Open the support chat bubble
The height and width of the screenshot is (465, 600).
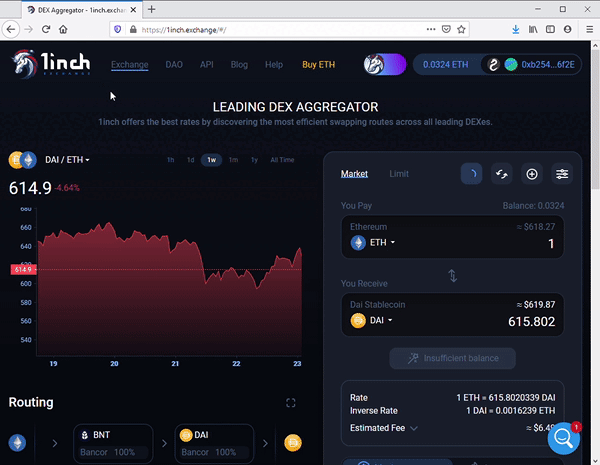click(x=563, y=438)
